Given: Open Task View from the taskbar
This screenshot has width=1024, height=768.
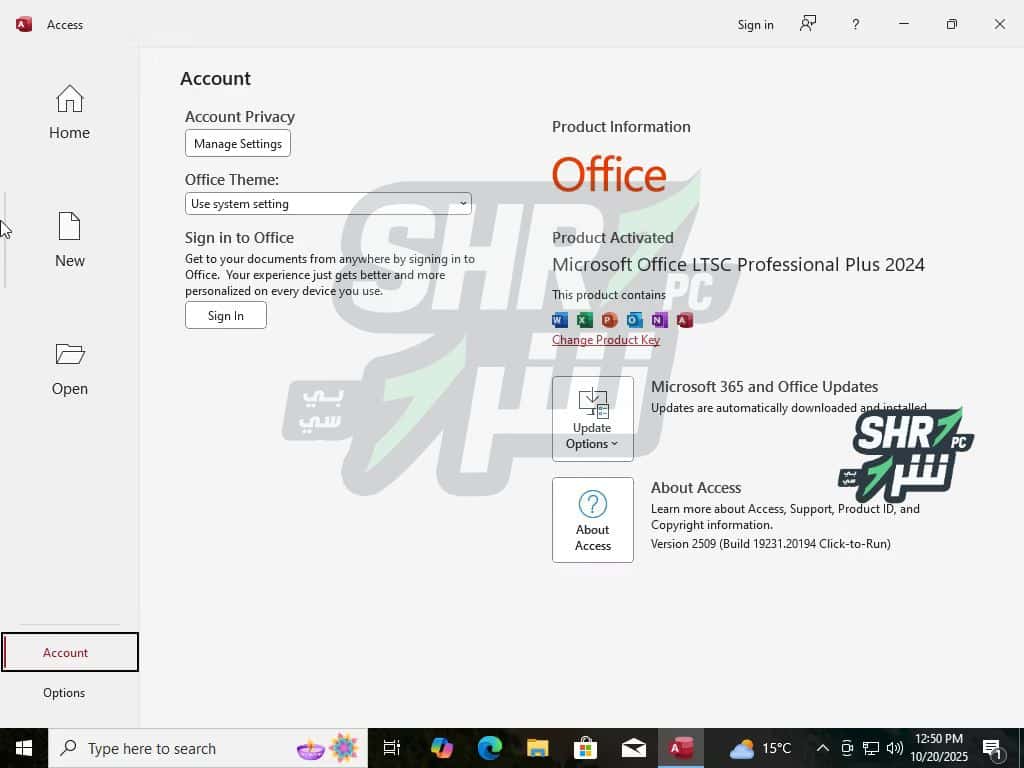Looking at the screenshot, I should (392, 748).
